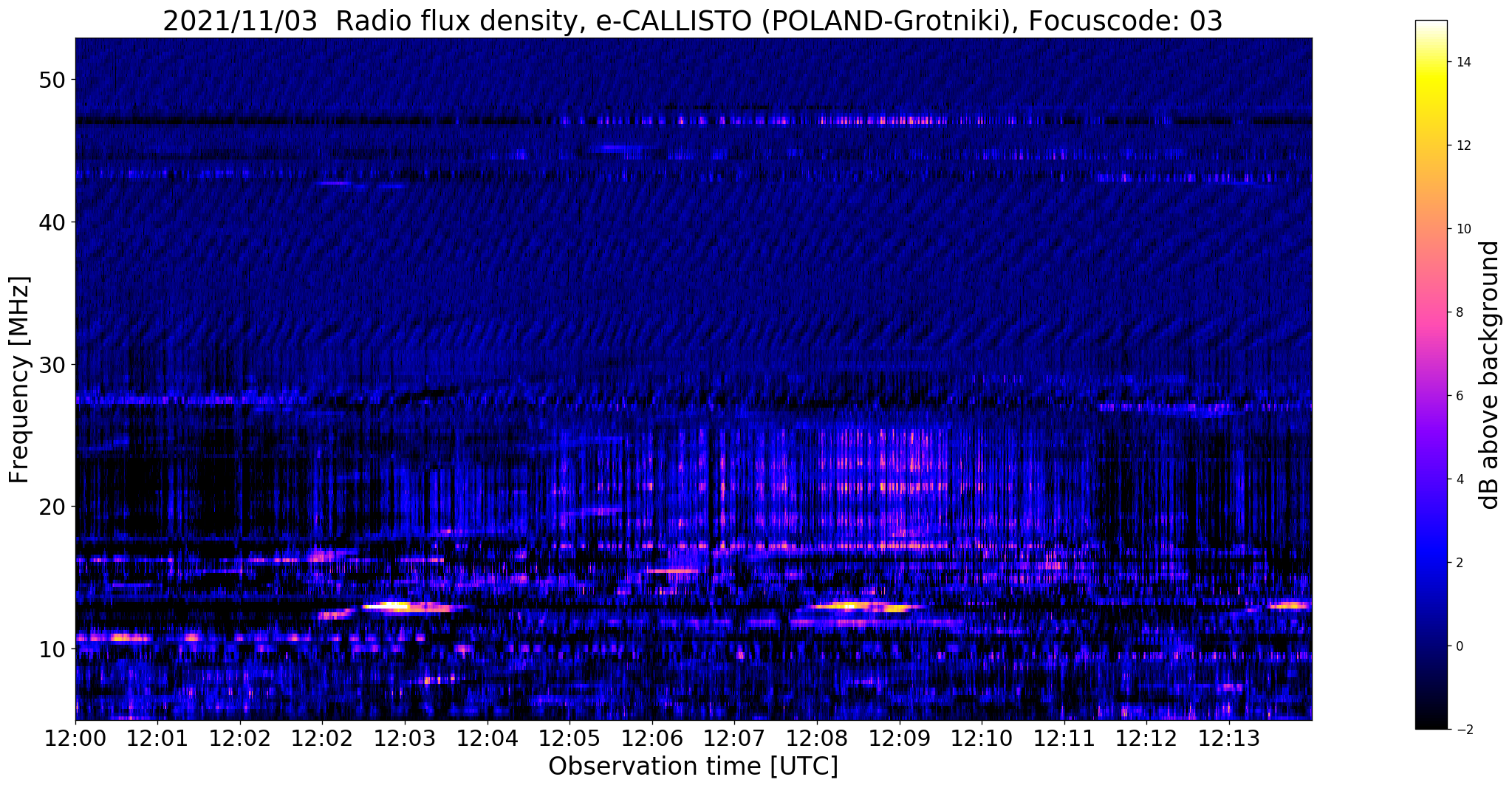The height and width of the screenshot is (788, 1512).
Task: Click the colorbar 14 dB tick label
Action: (1463, 62)
